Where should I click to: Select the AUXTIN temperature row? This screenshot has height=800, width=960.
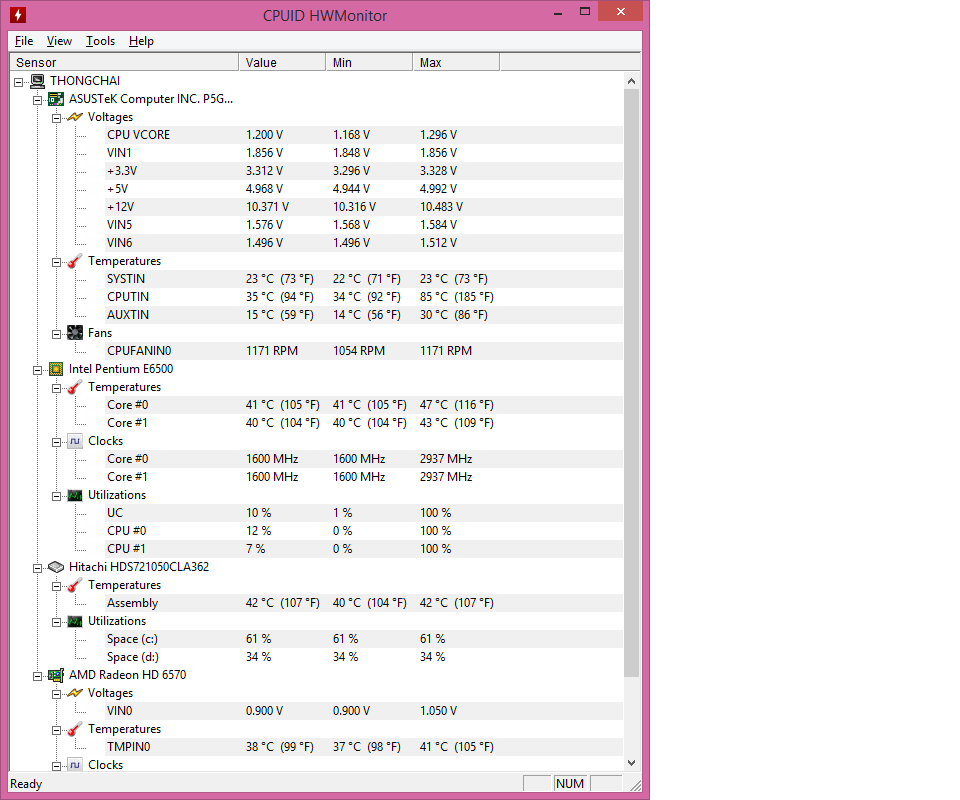coord(364,315)
